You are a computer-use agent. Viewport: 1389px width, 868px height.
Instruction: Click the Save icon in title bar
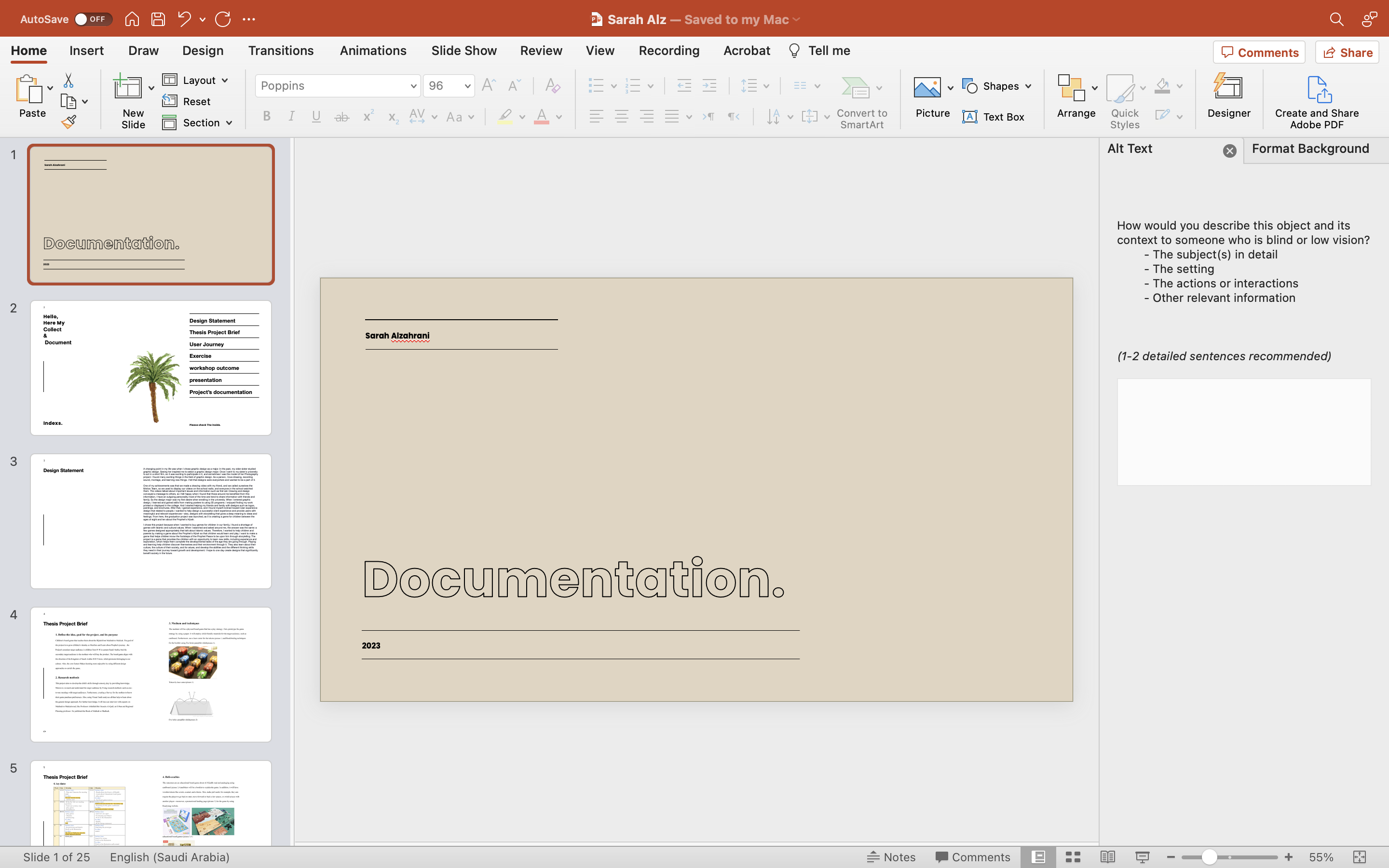[x=158, y=19]
